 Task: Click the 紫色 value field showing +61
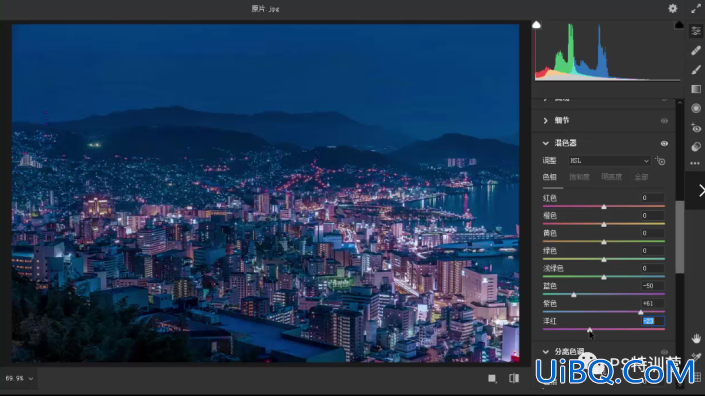(652, 303)
